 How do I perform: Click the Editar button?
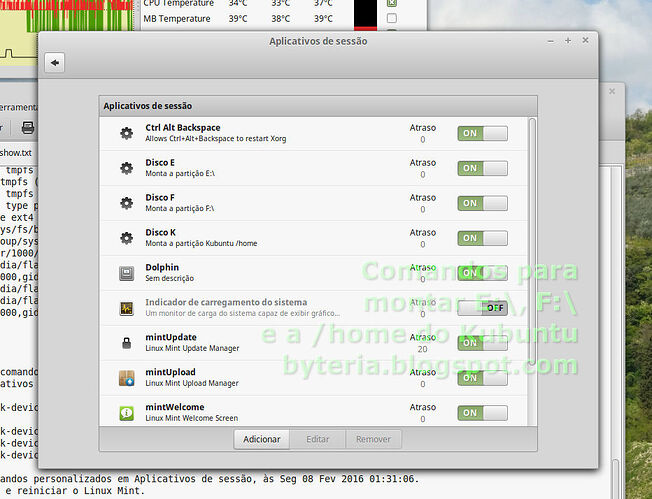click(x=318, y=439)
